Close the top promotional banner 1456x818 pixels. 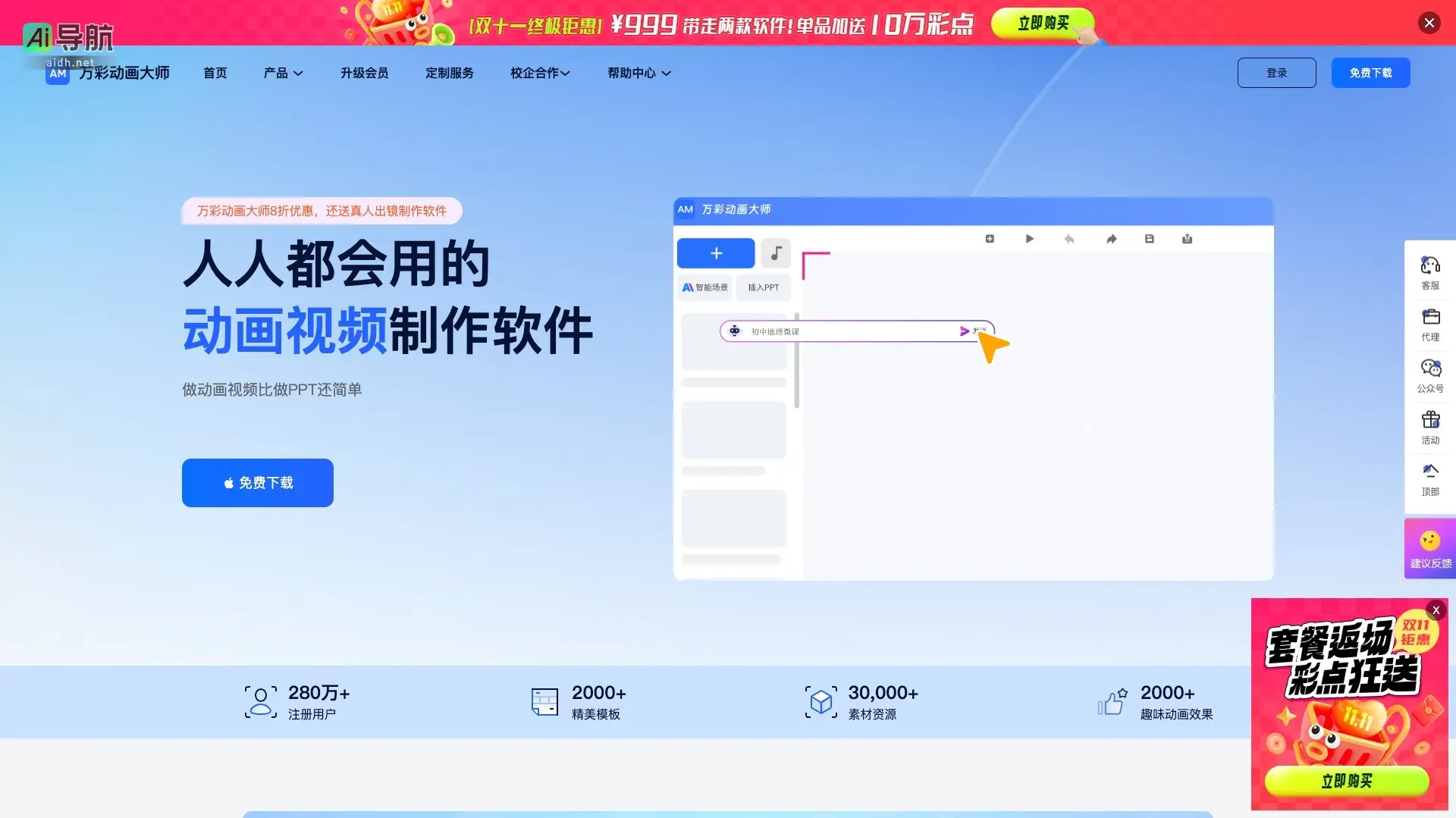click(x=1429, y=23)
